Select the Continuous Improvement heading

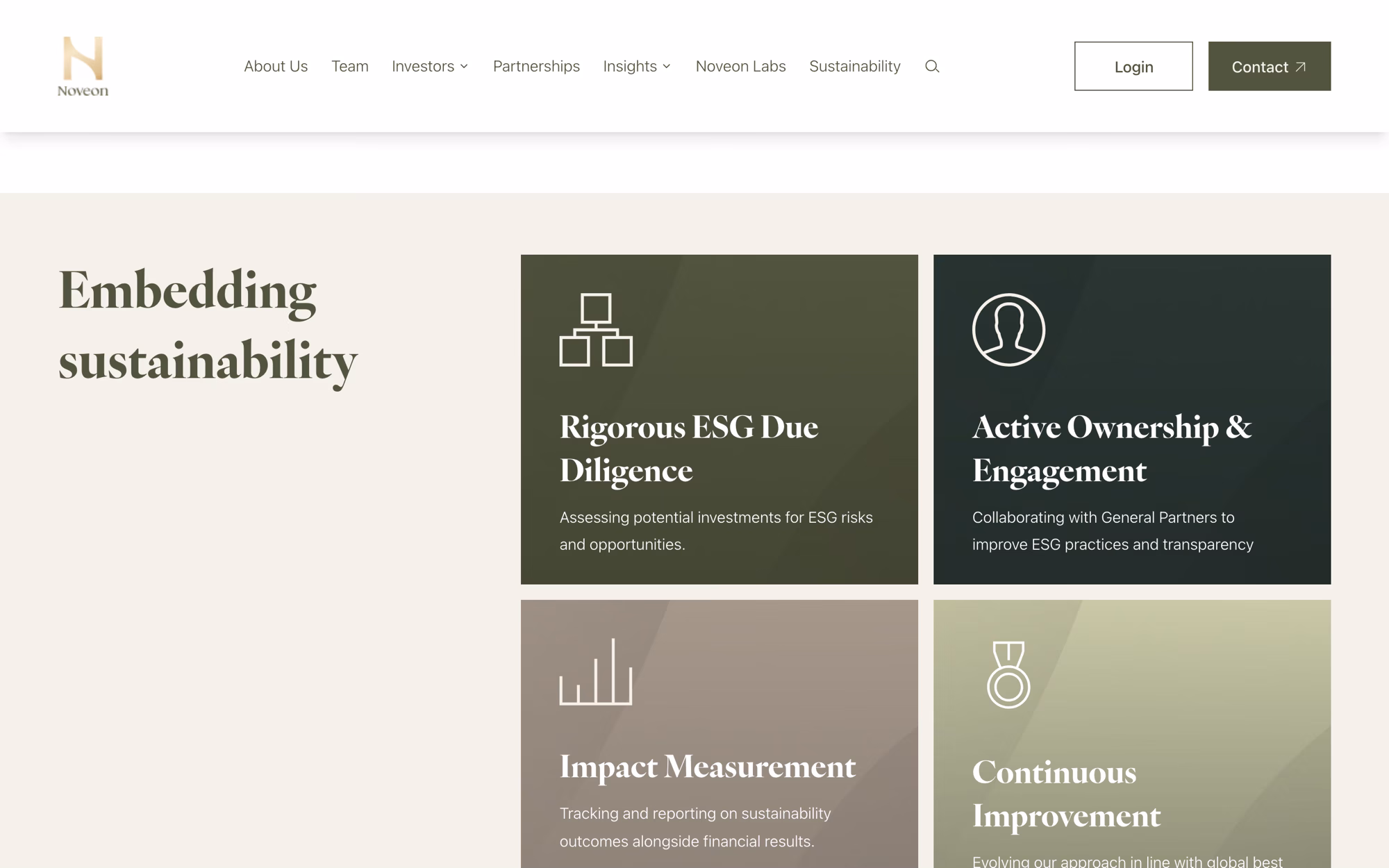click(1067, 794)
